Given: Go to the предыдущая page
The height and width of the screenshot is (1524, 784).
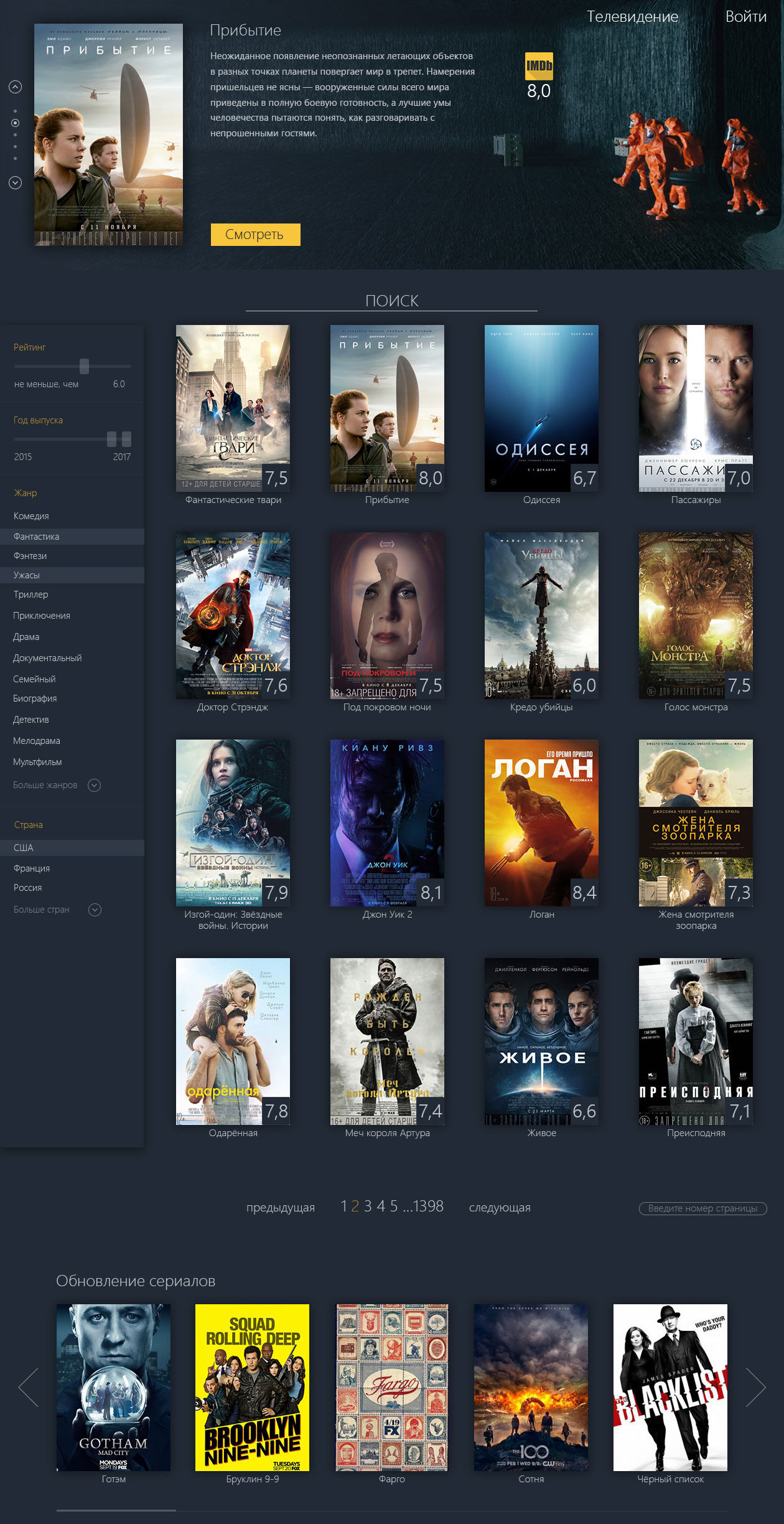Looking at the screenshot, I should click(281, 1208).
